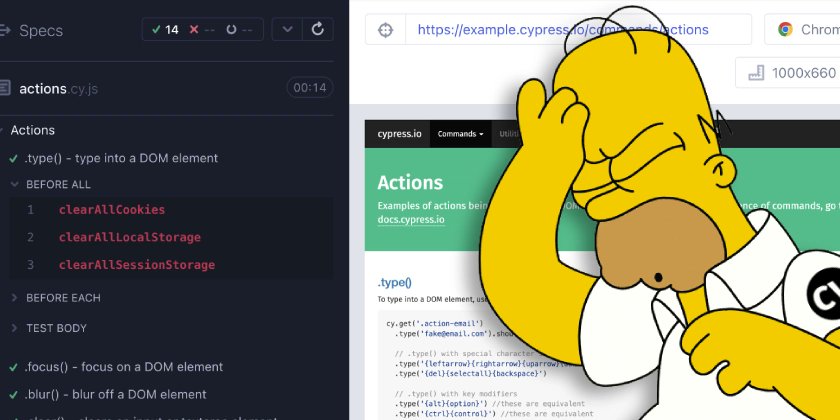Select the clearAllLocalStorage command
The width and height of the screenshot is (840, 420).
pos(130,237)
